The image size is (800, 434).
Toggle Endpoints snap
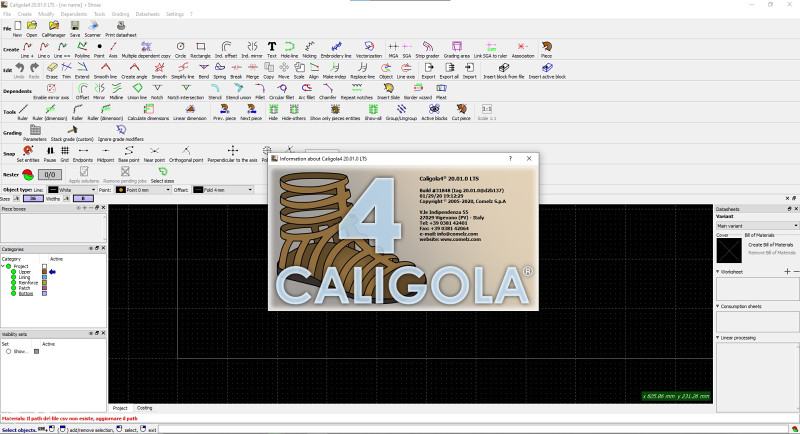pos(83,154)
